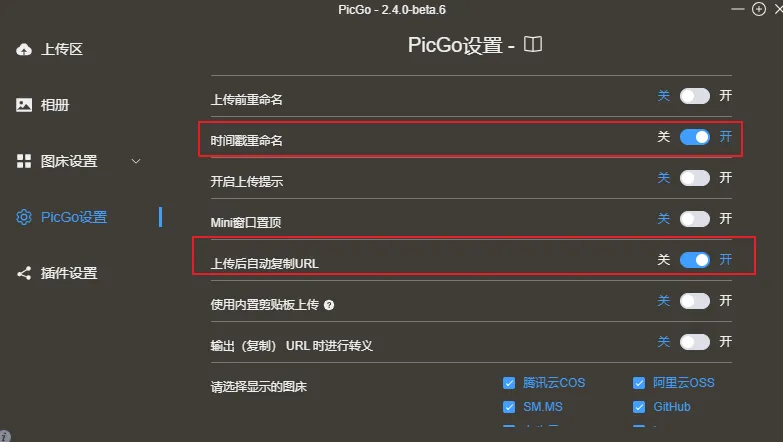Click the help icon beside 使用内置剪贴板上传
Image resolution: width=783 pixels, height=442 pixels.
tap(329, 304)
